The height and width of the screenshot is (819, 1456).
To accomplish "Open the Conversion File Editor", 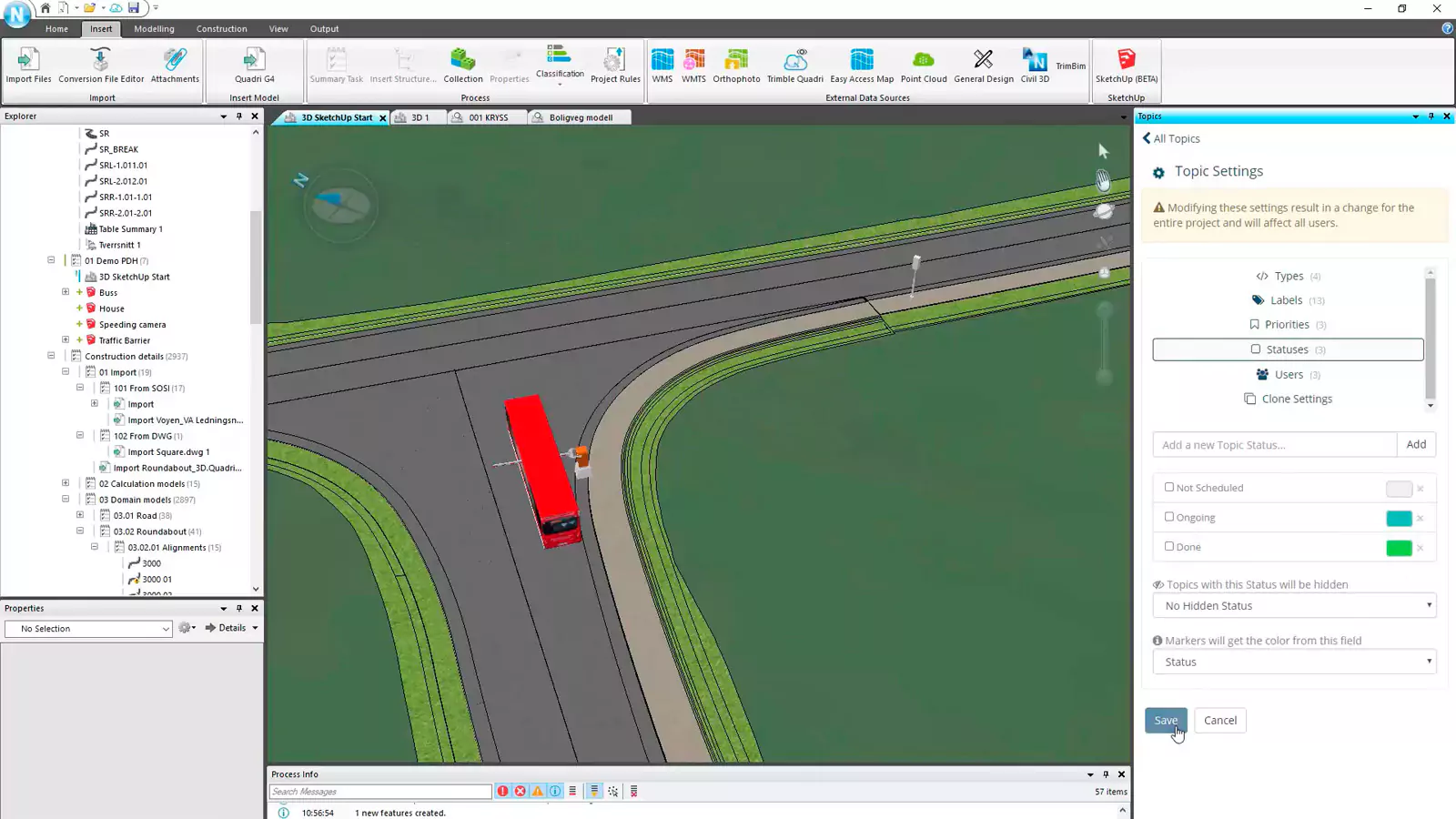I will click(101, 66).
